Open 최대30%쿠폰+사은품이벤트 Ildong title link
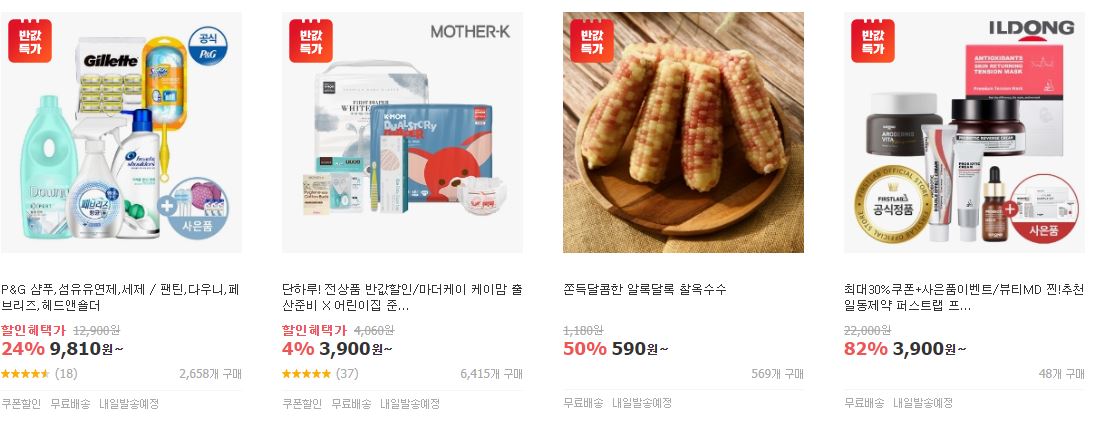The height and width of the screenshot is (429, 1094). click(964, 297)
